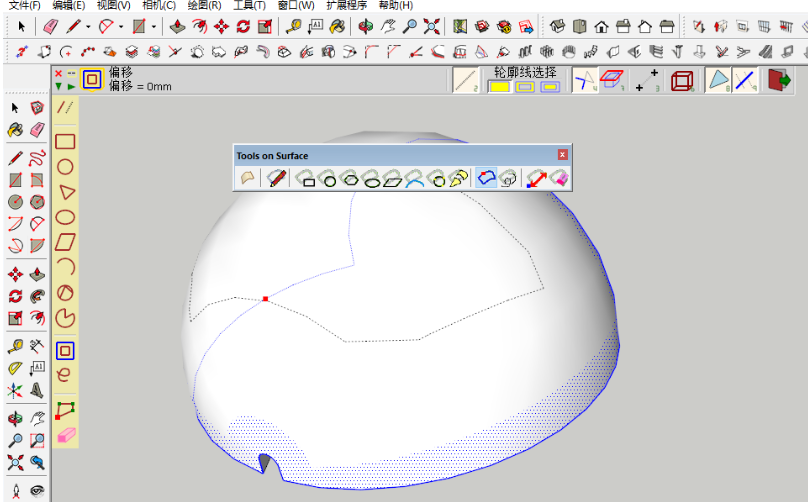Toggle the diagonal line option in offset bar
808x502 pixels.
click(x=465, y=81)
